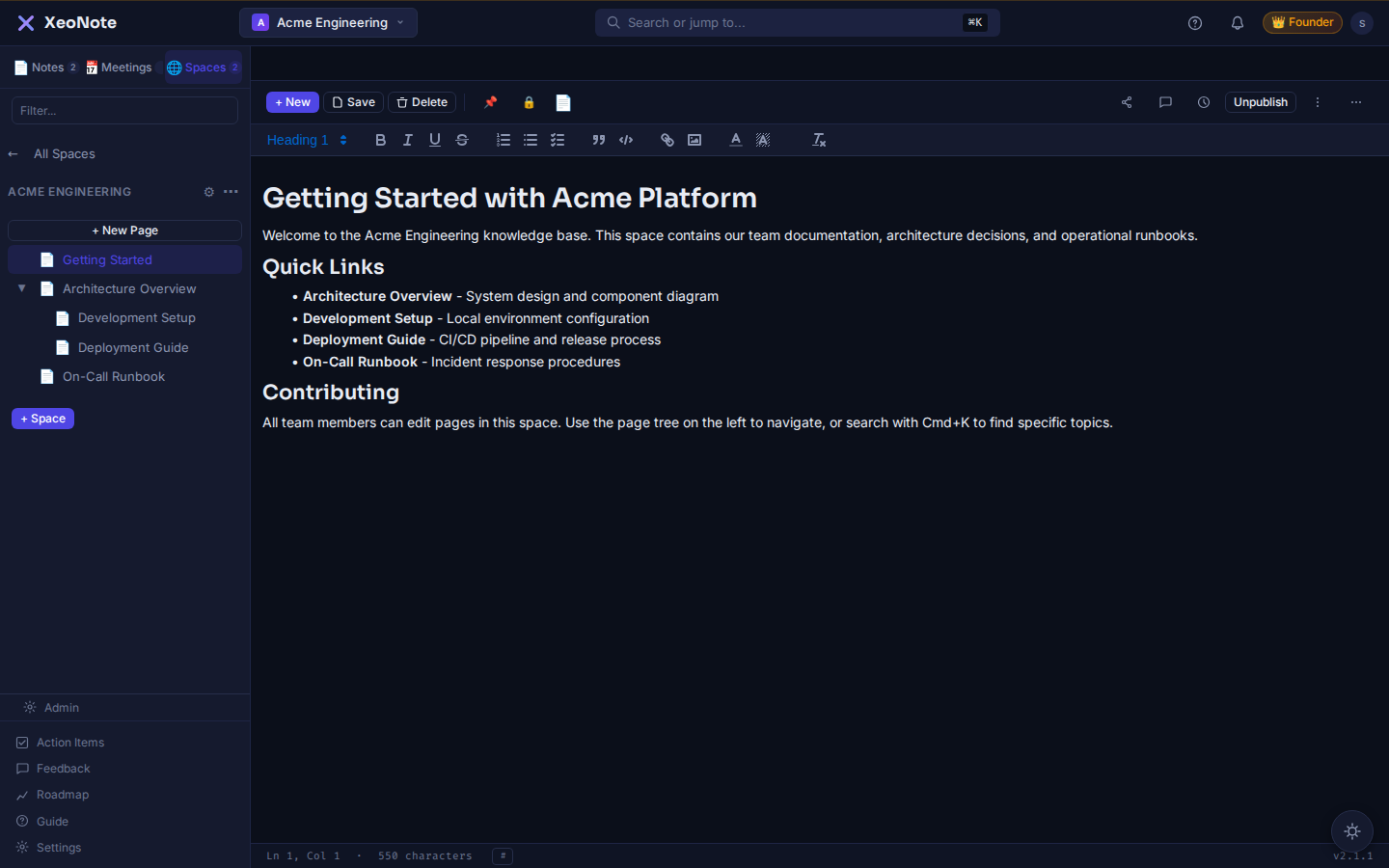Click '550 characters' in status bar

(425, 856)
